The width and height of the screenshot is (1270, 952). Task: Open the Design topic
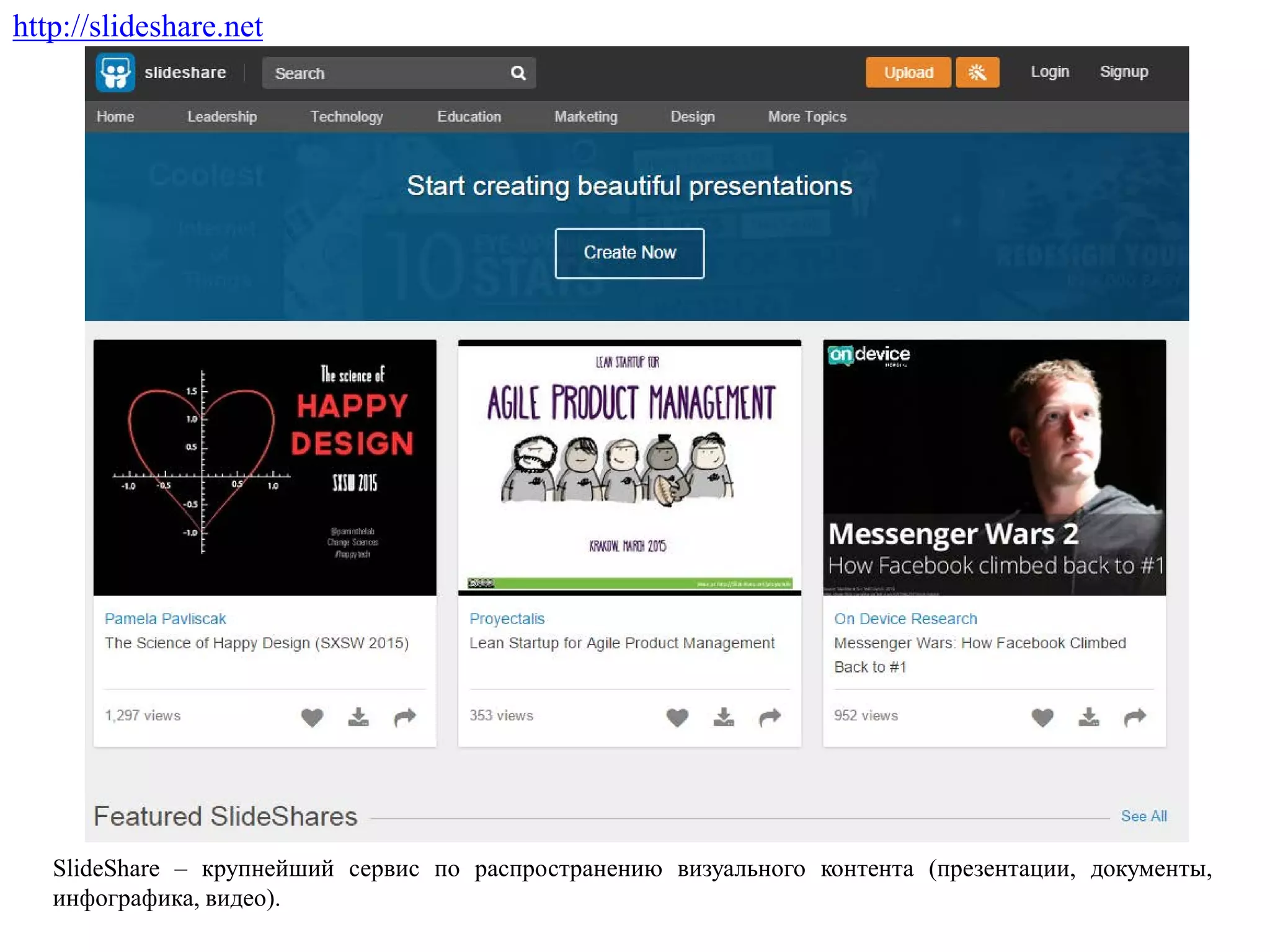click(693, 117)
